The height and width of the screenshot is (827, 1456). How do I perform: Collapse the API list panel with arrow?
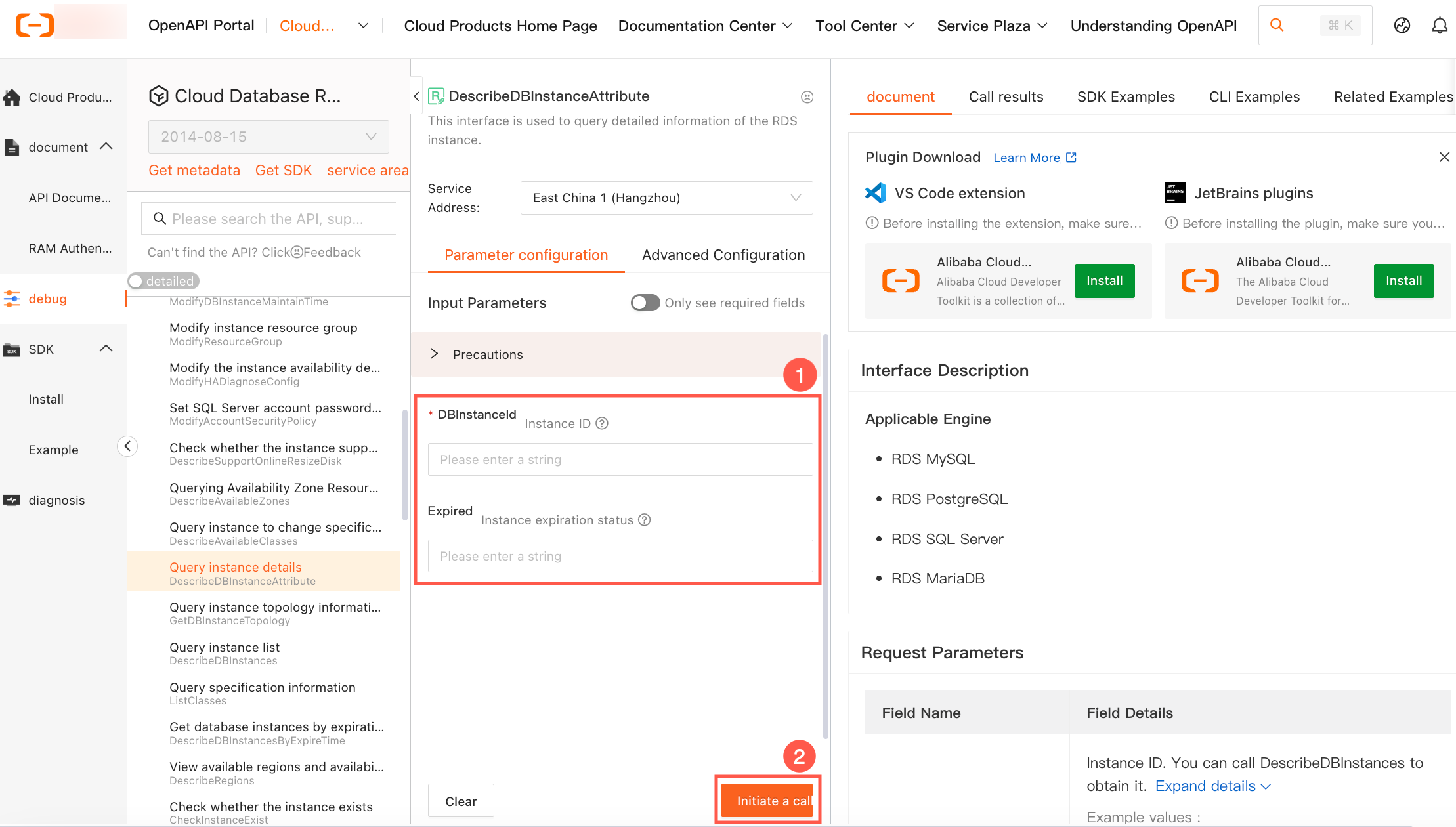pos(416,96)
